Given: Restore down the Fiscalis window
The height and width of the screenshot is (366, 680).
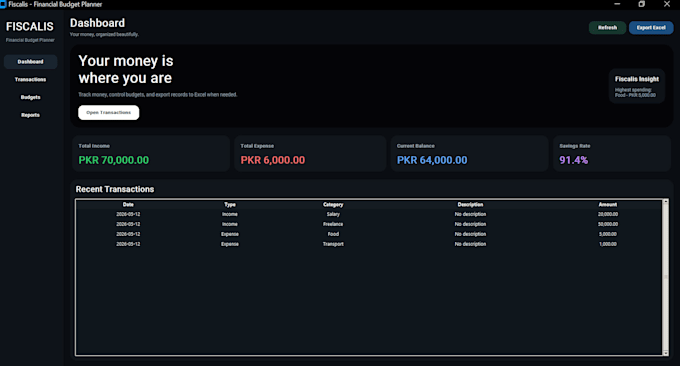Looking at the screenshot, I should pos(642,4).
